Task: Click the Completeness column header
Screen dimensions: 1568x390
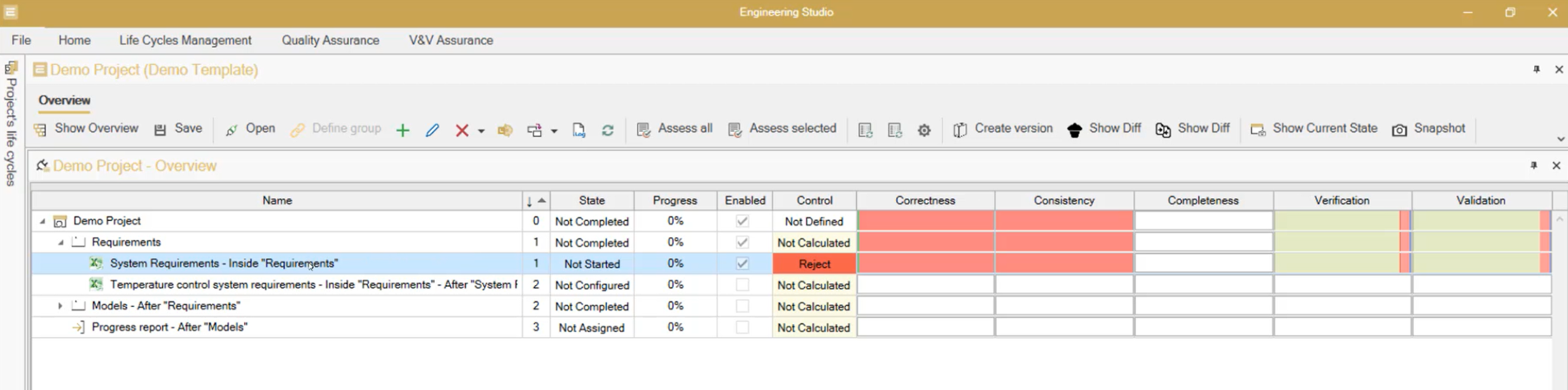Action: (x=1203, y=200)
